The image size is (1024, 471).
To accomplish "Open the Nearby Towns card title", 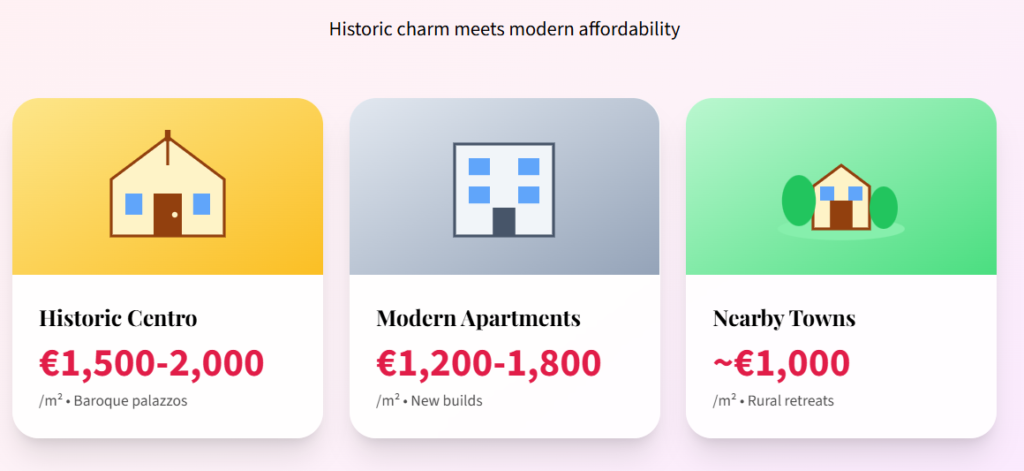I will pos(784,319).
